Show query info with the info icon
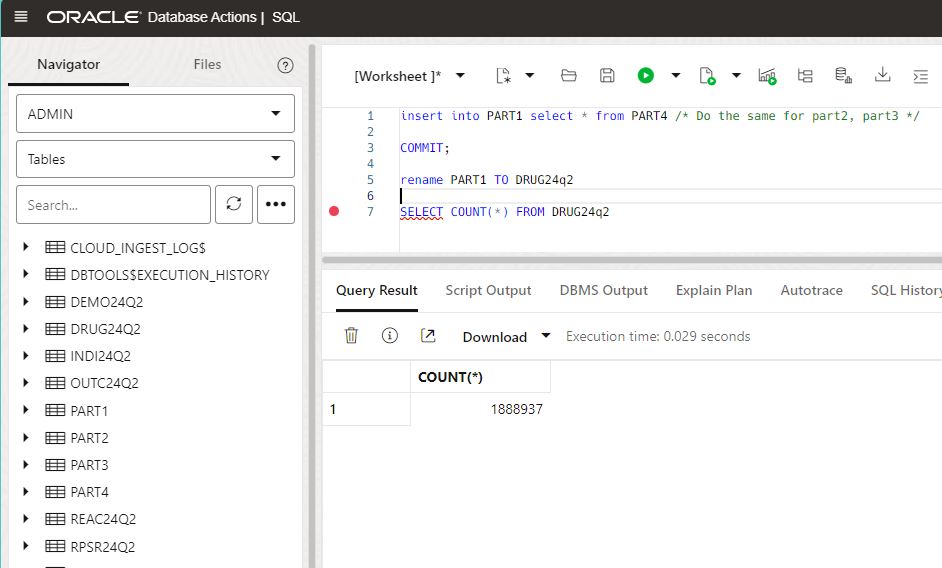Image resolution: width=942 pixels, height=568 pixels. (390, 336)
